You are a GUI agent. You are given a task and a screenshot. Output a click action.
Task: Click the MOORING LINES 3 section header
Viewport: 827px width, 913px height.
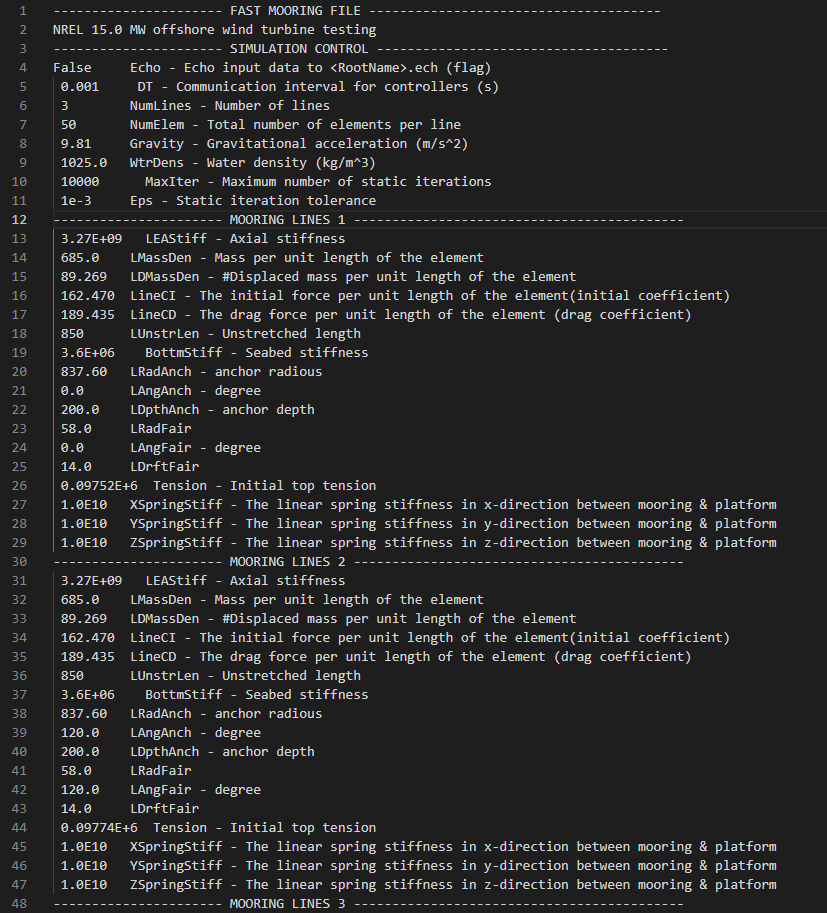coord(287,903)
